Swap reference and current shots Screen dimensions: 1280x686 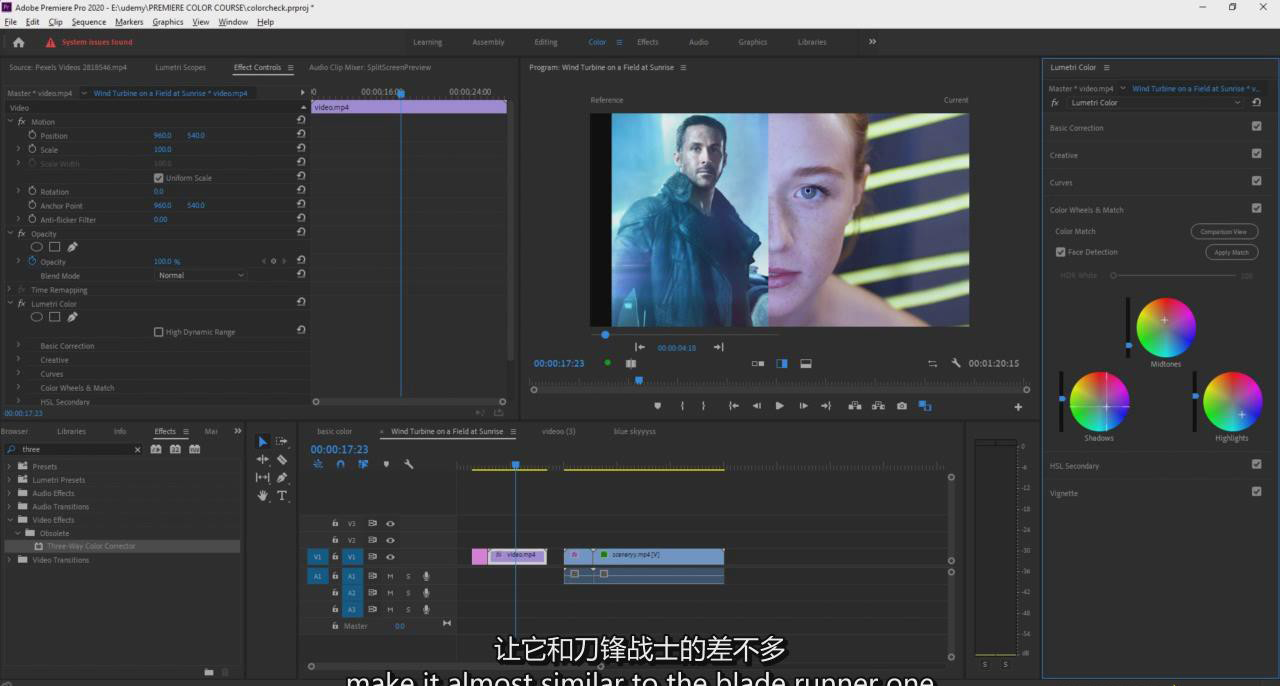coord(933,364)
